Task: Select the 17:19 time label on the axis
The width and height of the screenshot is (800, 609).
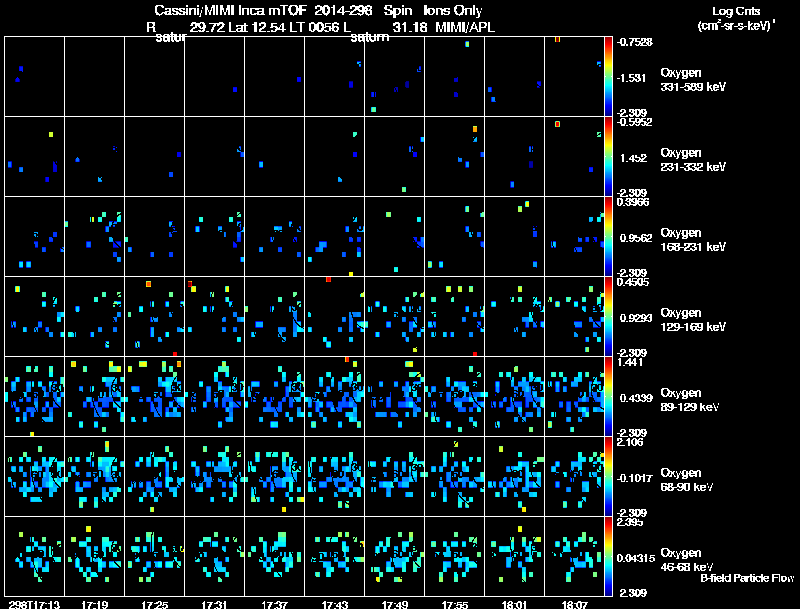Action: [95, 604]
